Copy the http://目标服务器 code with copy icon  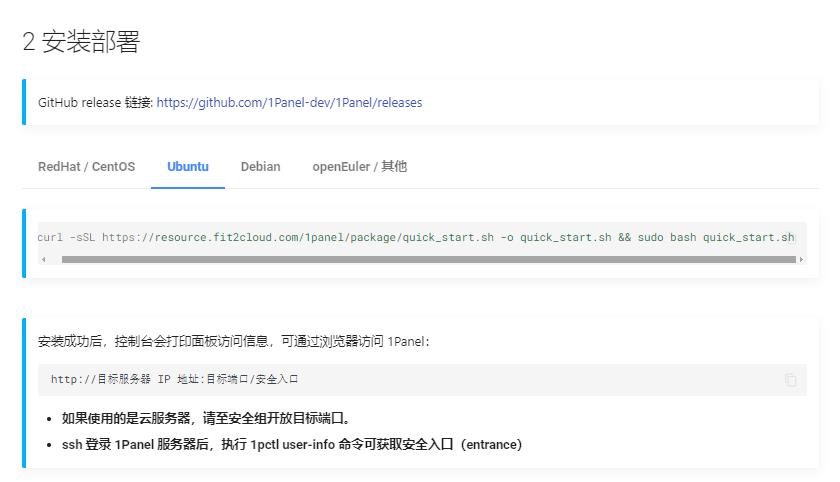[x=790, y=380]
